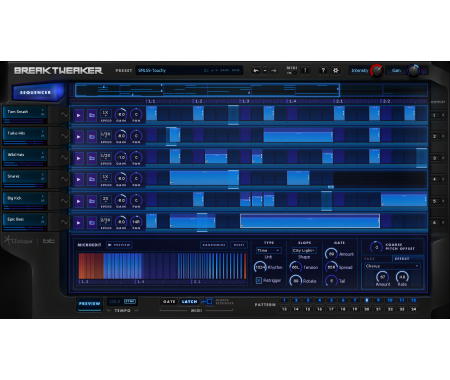The image size is (450, 380).
Task: Click waveform icon next to Snare track
Action: (x=64, y=179)
